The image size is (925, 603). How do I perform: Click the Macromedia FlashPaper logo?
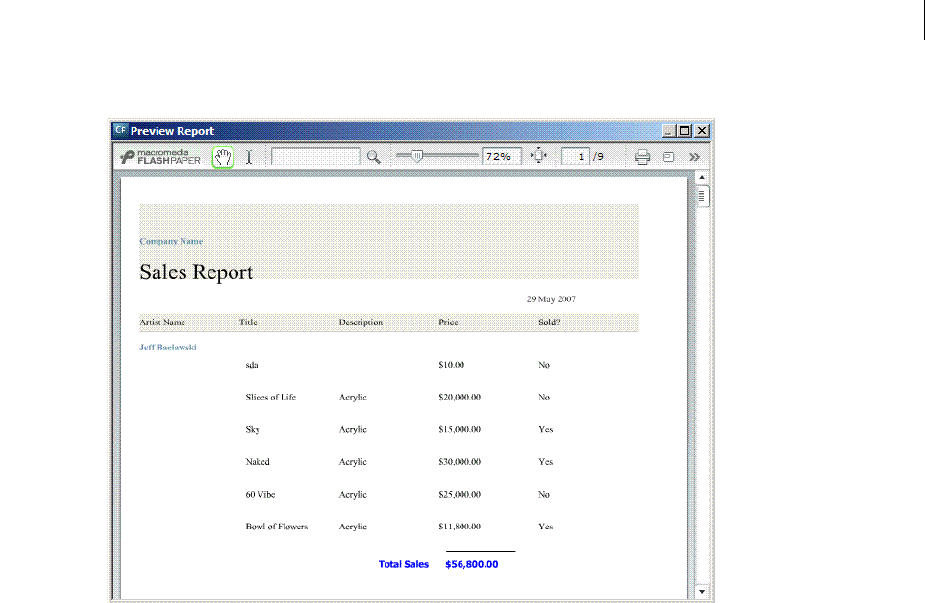(160, 157)
